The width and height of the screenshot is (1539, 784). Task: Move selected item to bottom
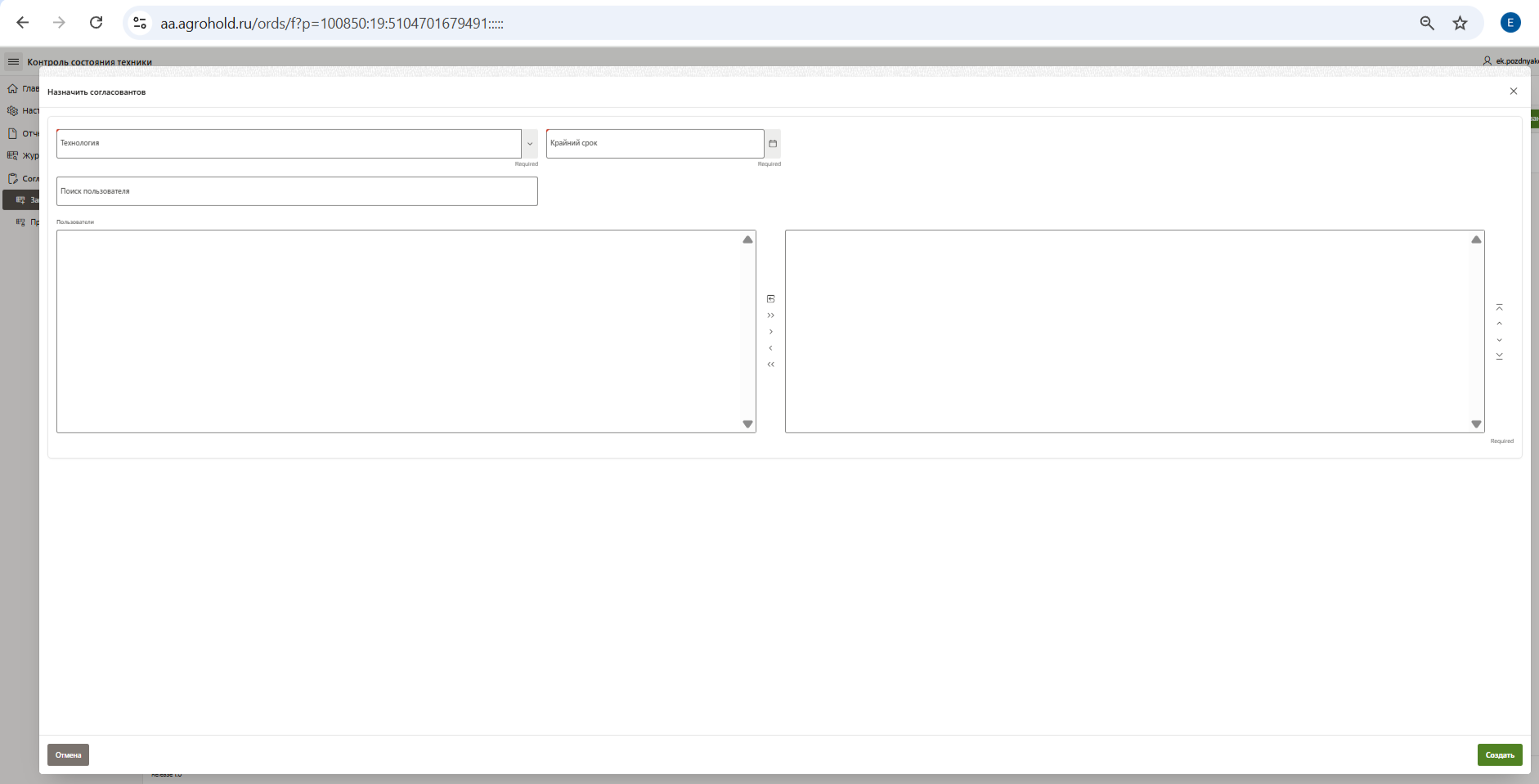pyautogui.click(x=1499, y=356)
